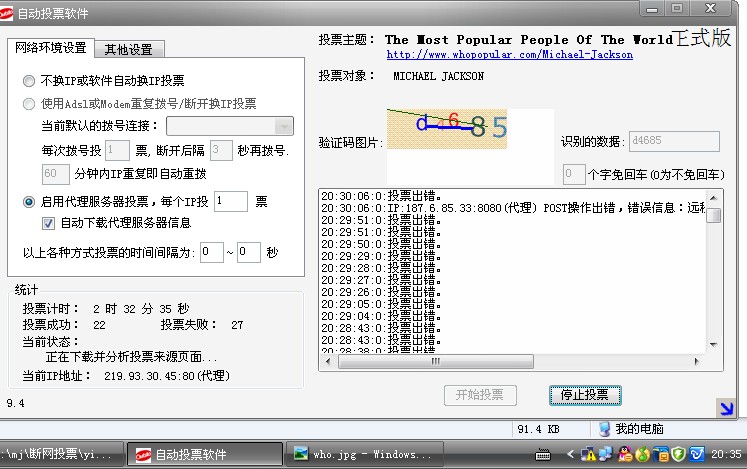The image size is (747, 469).
Task: Click the 断开后隔 seconds field
Action: [221, 150]
